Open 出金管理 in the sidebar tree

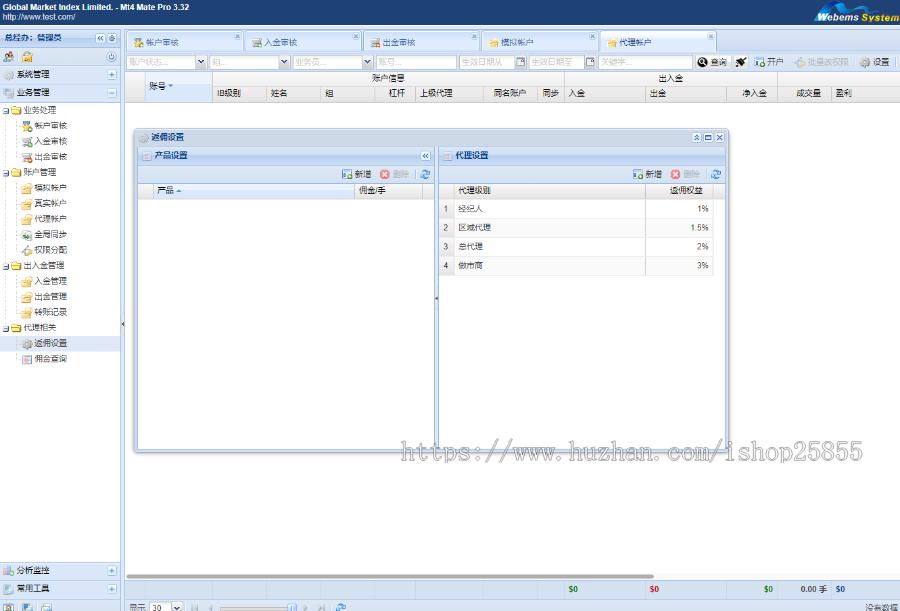pos(51,296)
